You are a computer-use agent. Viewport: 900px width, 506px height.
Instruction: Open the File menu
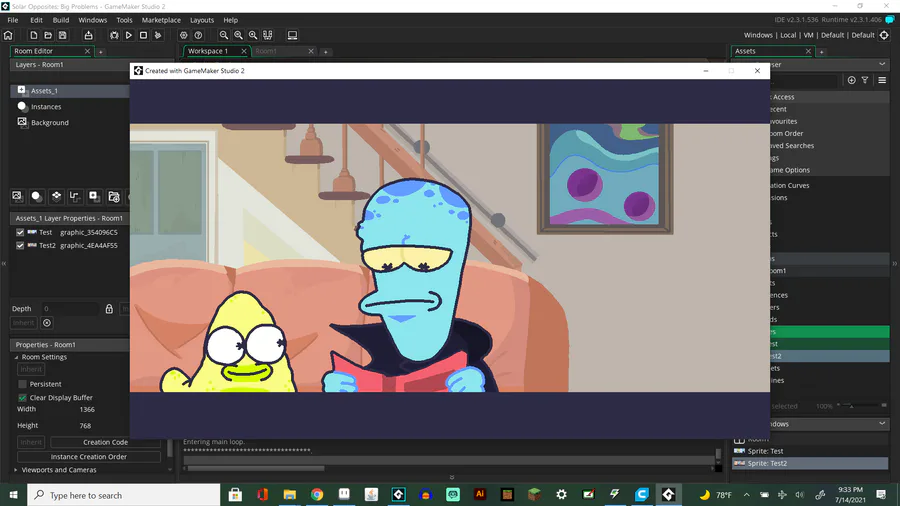[13, 20]
